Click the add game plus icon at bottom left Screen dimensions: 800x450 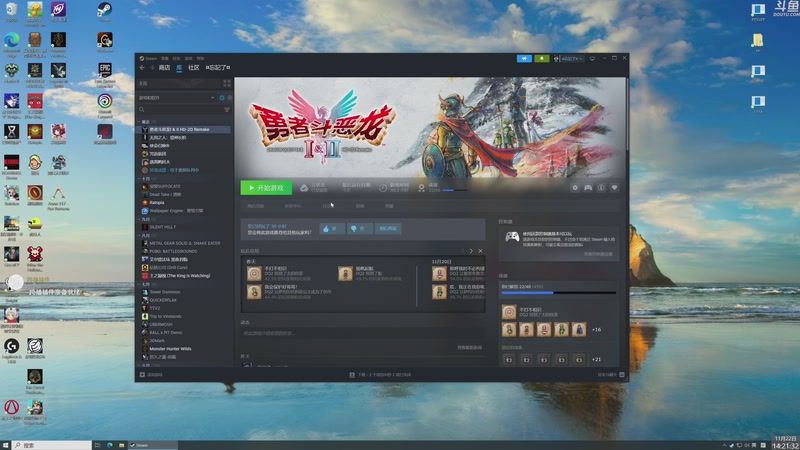[x=142, y=374]
